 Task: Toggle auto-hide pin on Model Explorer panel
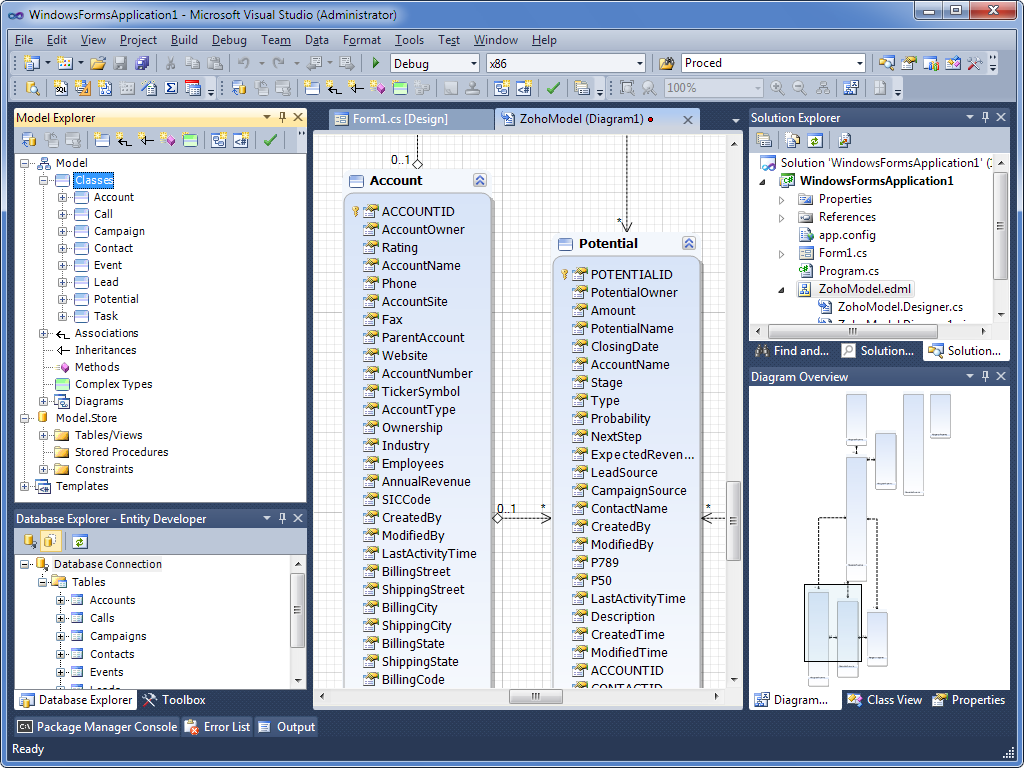coord(283,117)
